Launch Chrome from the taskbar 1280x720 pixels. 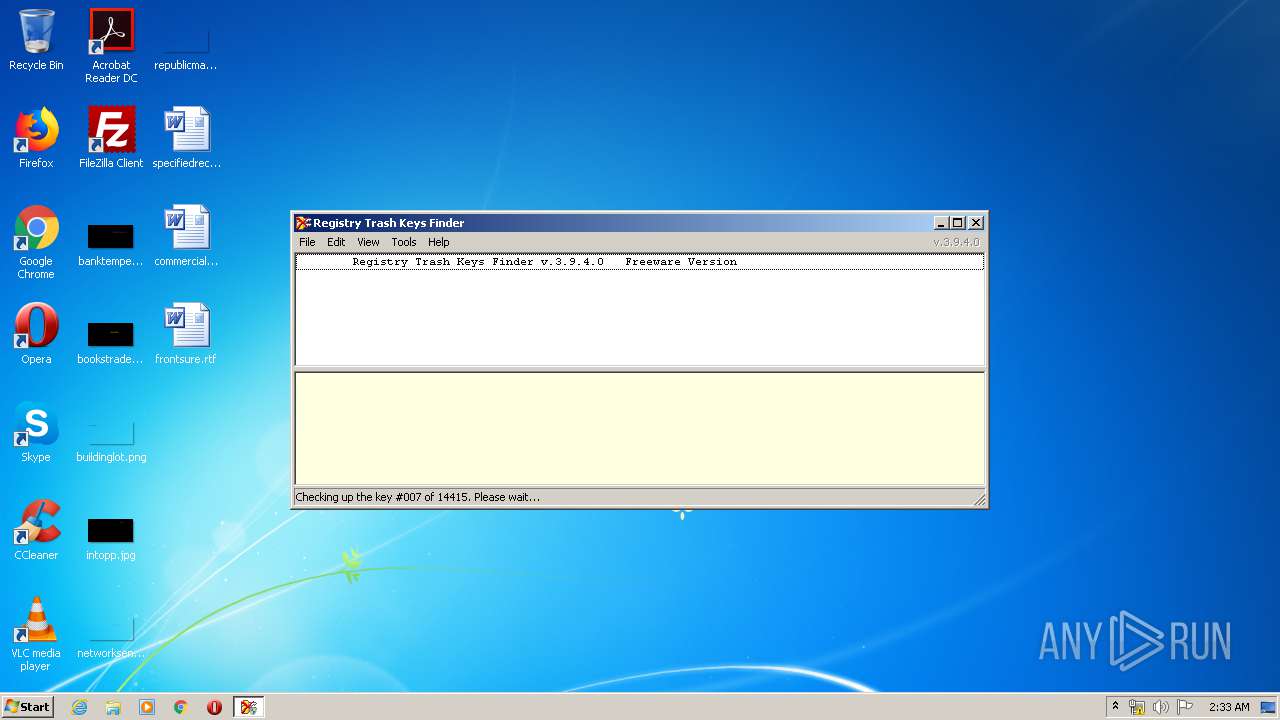180,707
